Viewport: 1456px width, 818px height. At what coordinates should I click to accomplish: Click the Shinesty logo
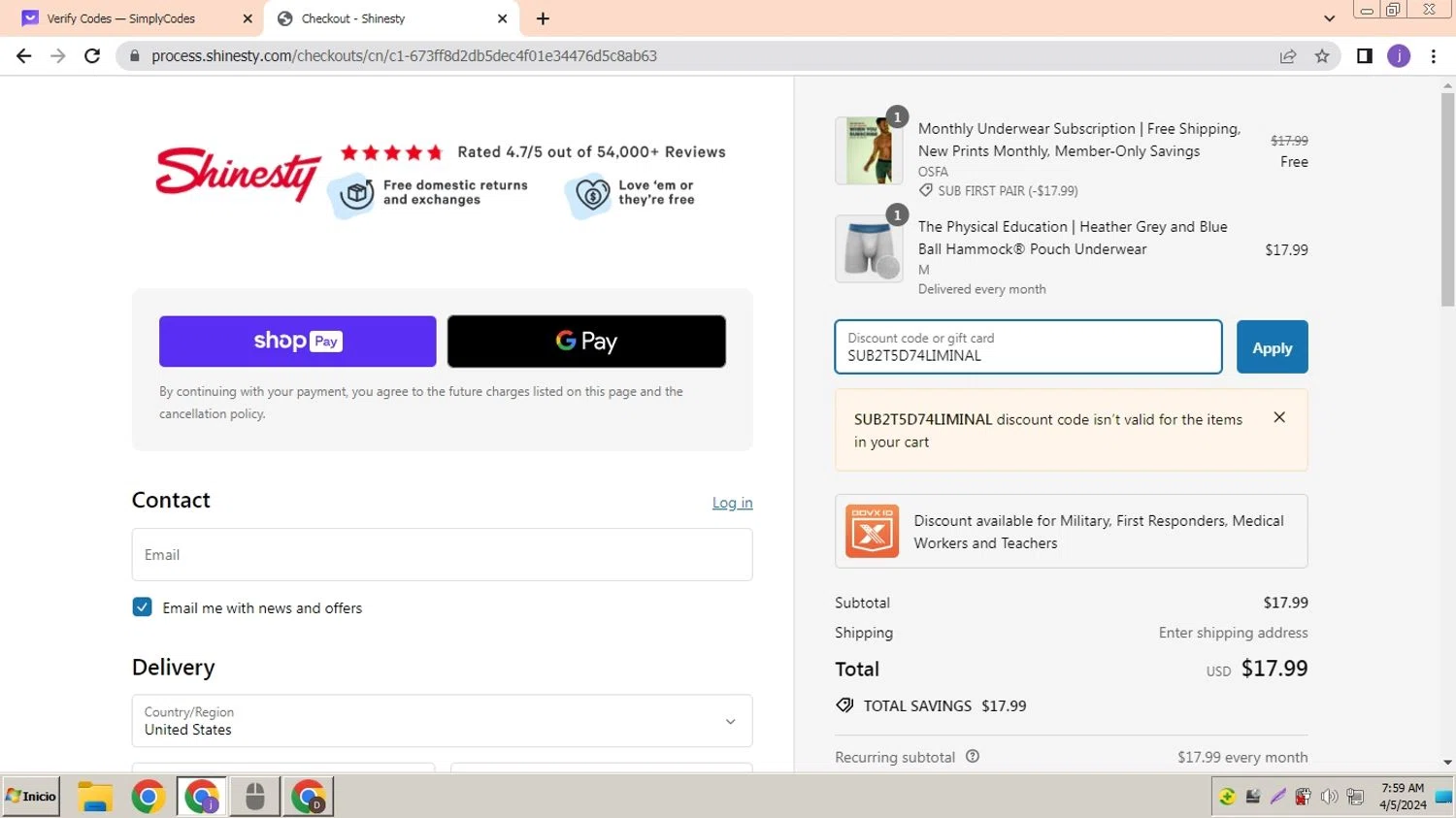click(x=238, y=174)
